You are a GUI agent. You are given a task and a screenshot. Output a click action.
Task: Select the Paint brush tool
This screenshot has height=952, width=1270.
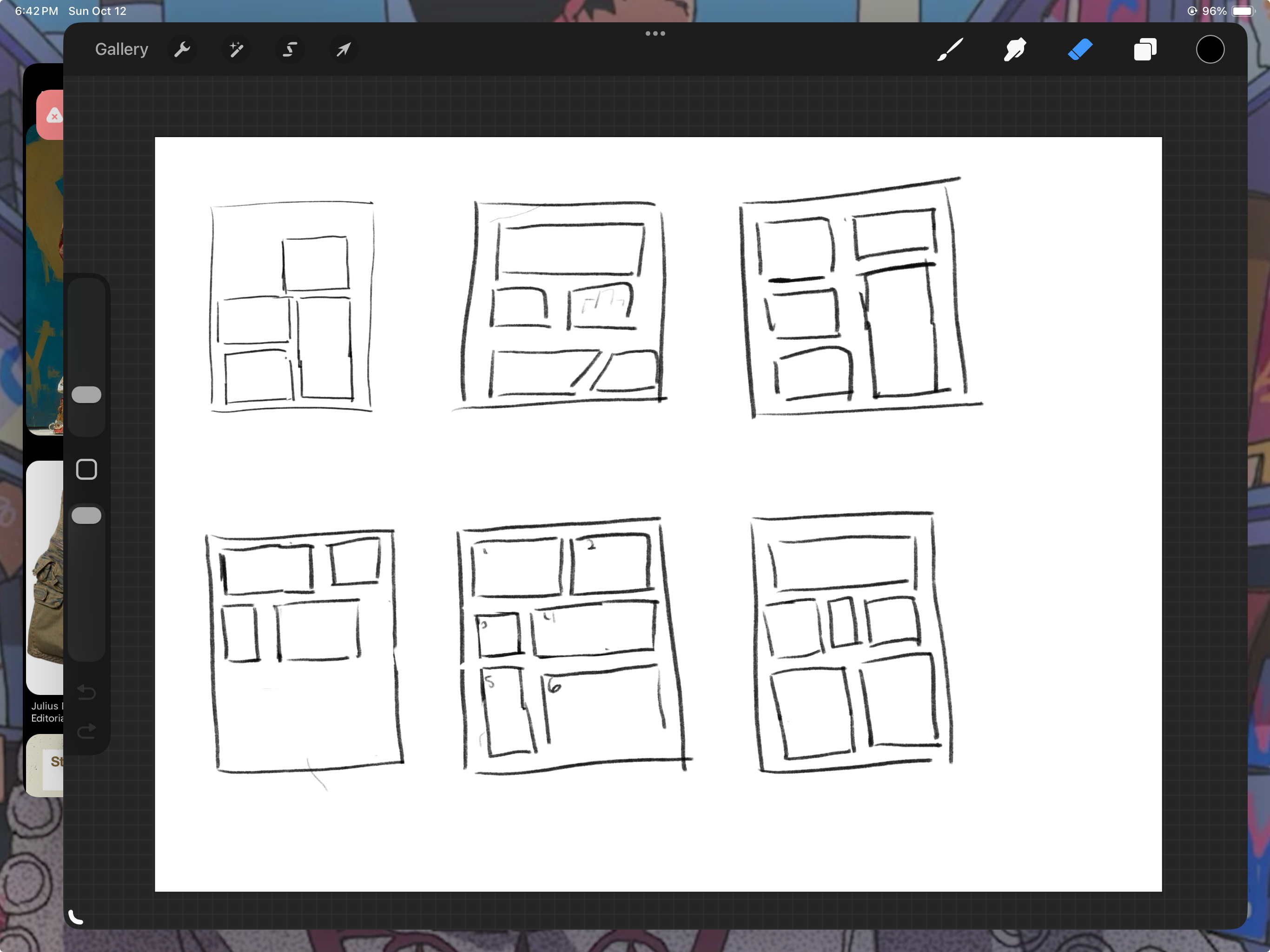point(950,50)
